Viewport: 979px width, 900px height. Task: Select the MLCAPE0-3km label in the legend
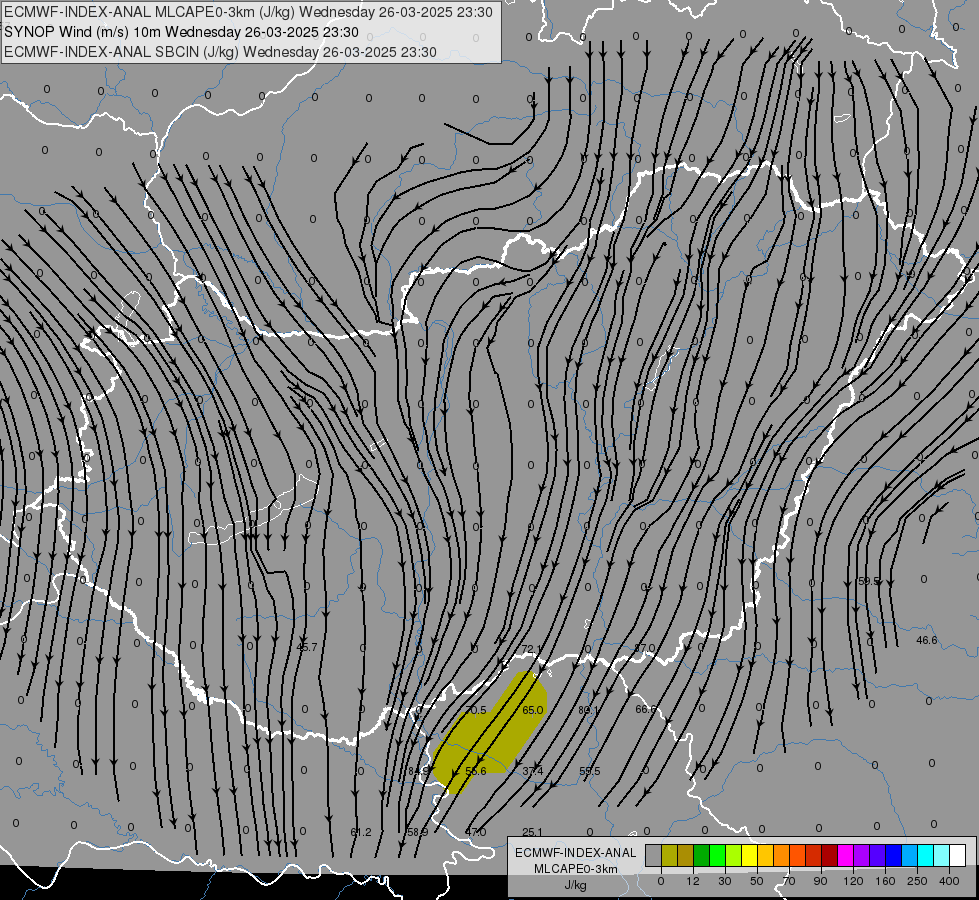[x=576, y=869]
